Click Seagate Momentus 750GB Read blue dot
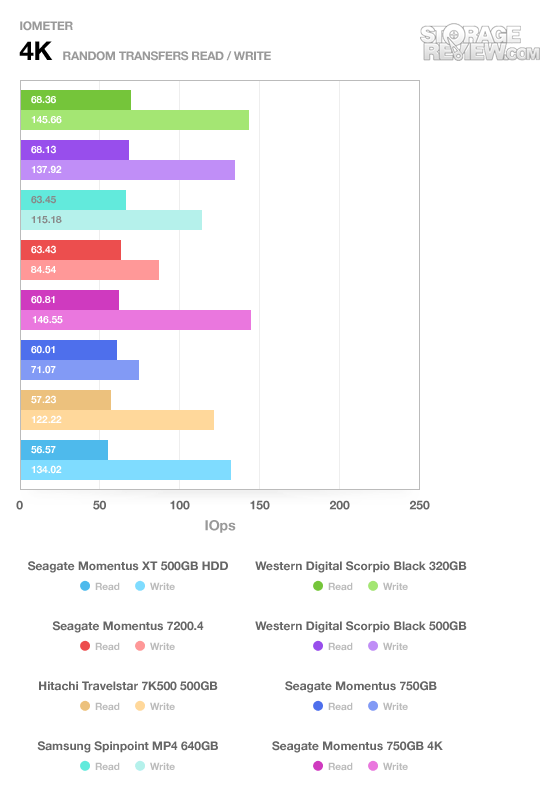Screen dimensions: 560x790 point(318,706)
